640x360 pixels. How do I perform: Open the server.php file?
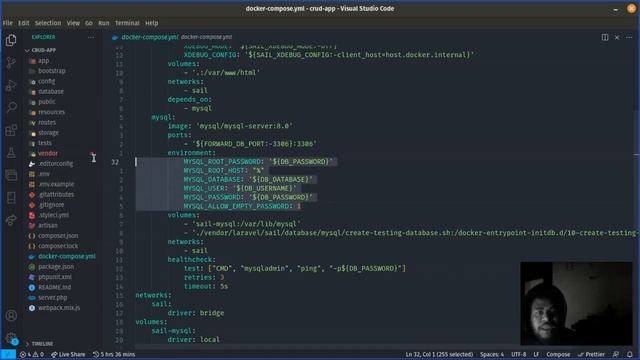(53, 298)
